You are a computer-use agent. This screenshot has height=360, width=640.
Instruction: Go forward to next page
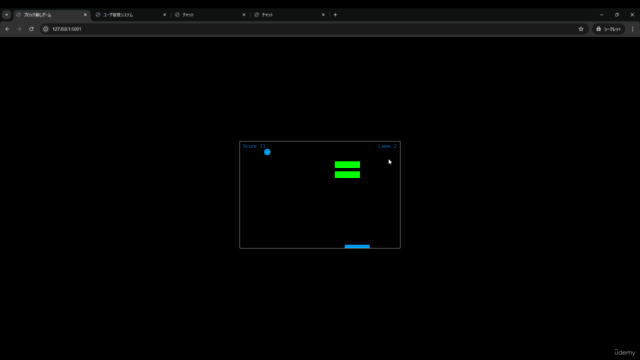[x=19, y=29]
